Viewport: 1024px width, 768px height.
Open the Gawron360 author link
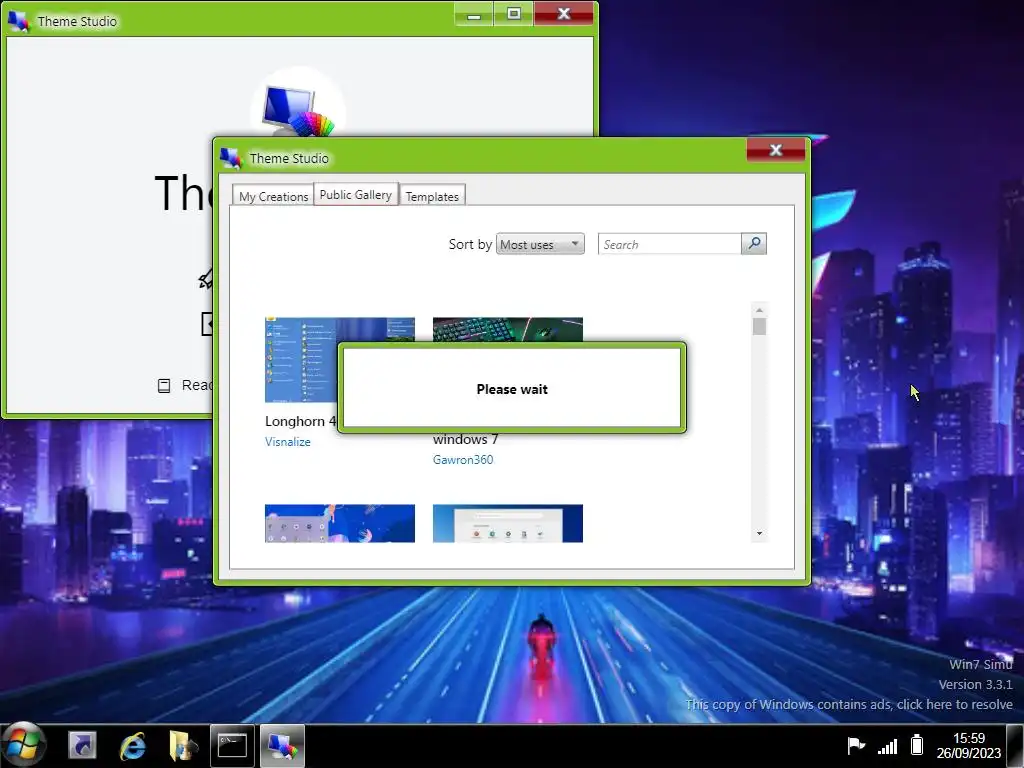pyautogui.click(x=463, y=460)
